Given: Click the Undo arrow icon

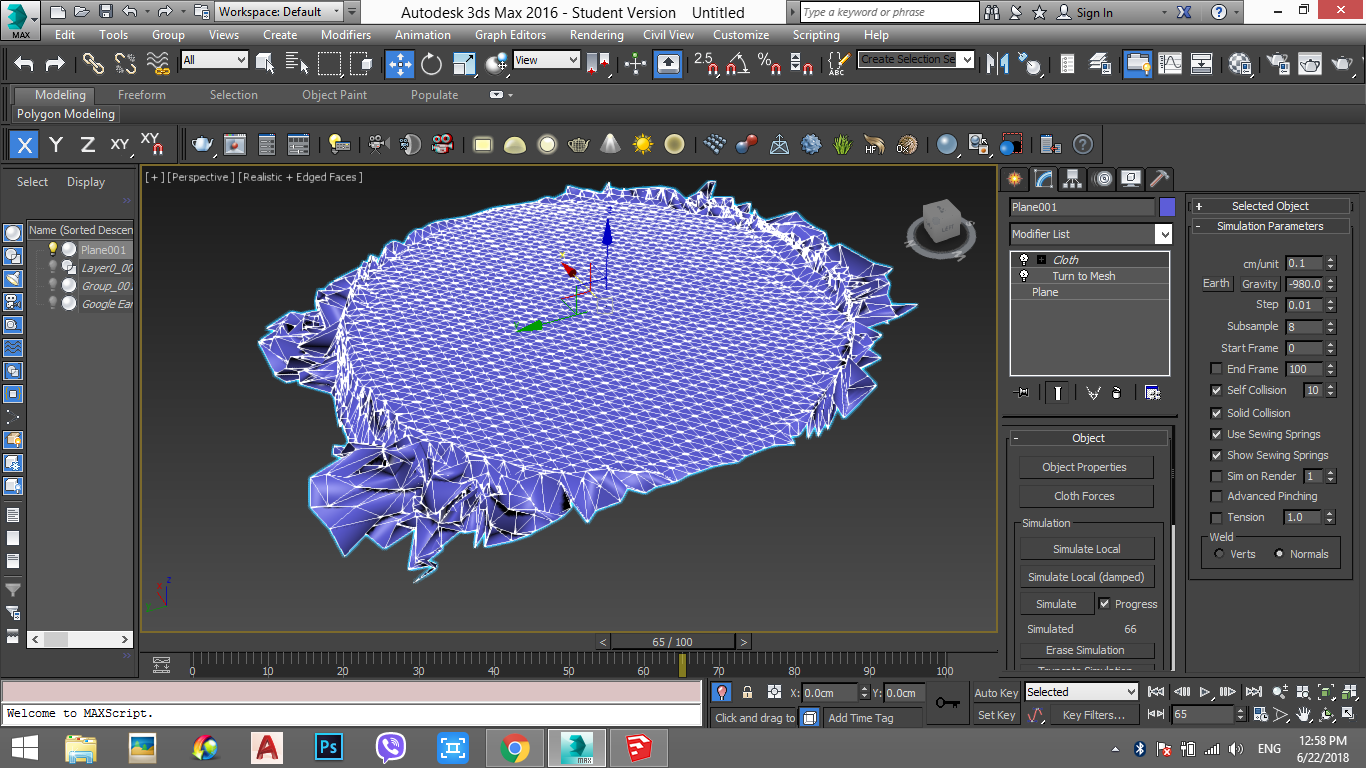Looking at the screenshot, I should click(24, 64).
